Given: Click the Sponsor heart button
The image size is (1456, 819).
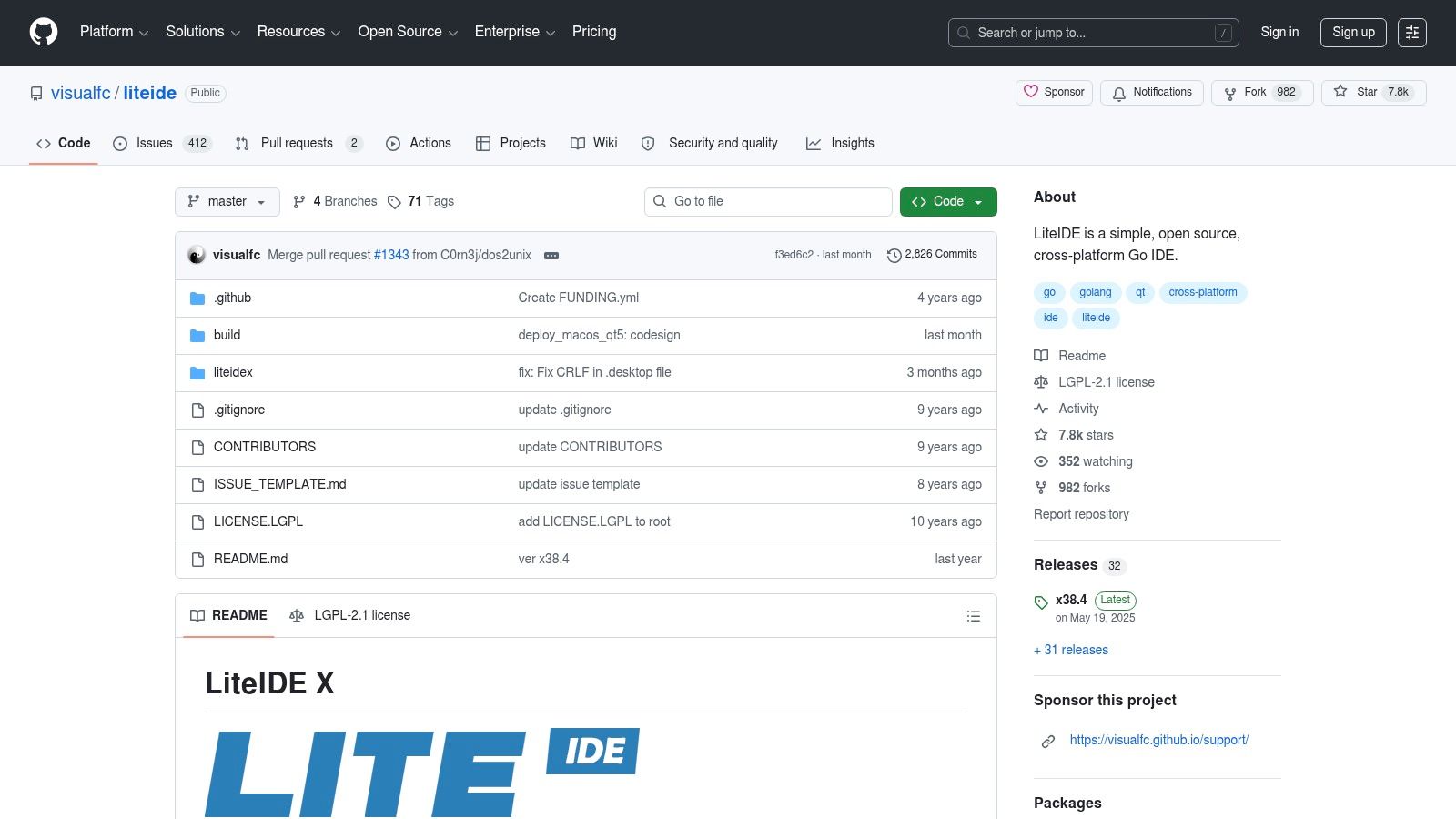Looking at the screenshot, I should click(x=1055, y=93).
